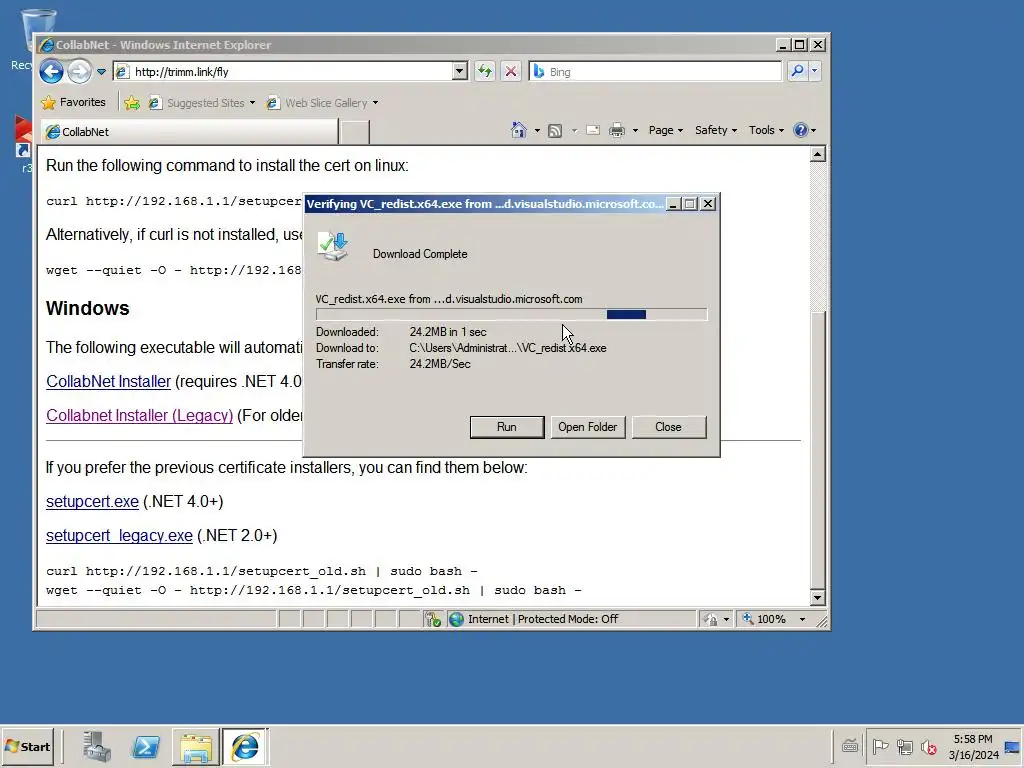Open the recent pages dropdown arrow
This screenshot has width=1024, height=768.
pos(101,72)
